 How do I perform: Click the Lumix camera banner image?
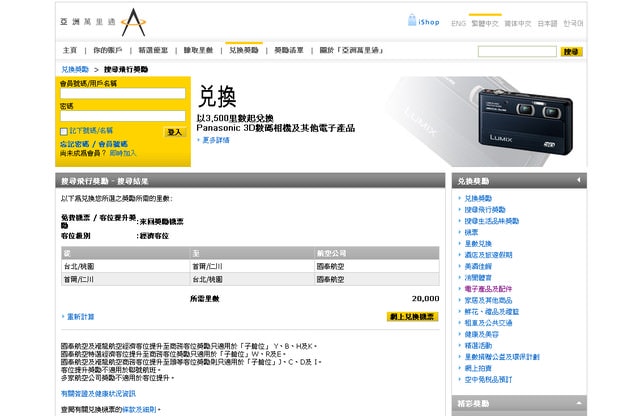point(525,121)
